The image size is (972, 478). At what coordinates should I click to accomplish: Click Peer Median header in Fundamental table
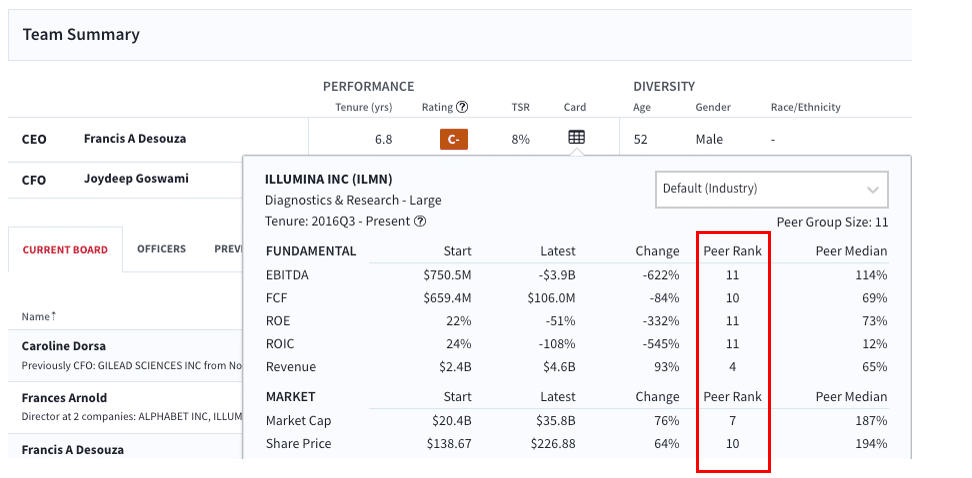click(851, 251)
